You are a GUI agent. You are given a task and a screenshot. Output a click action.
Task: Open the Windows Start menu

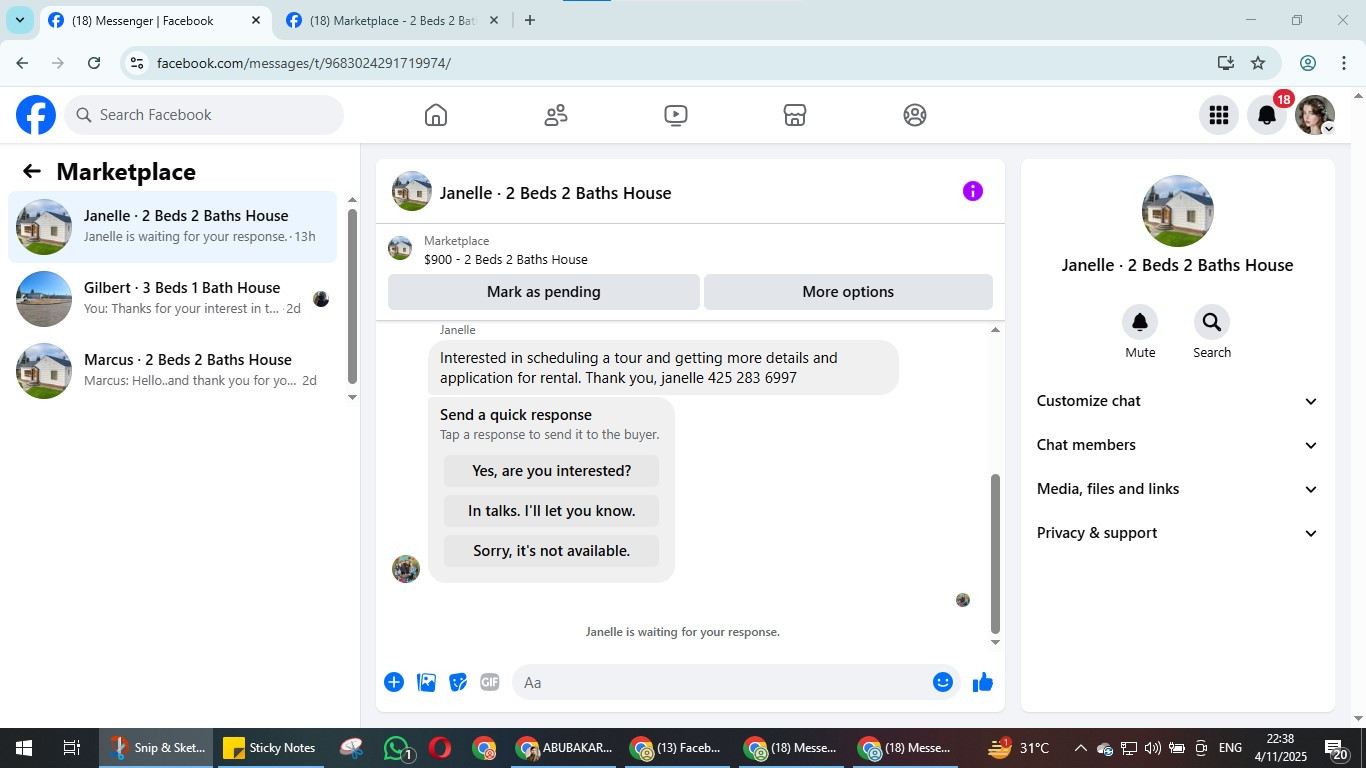23,748
